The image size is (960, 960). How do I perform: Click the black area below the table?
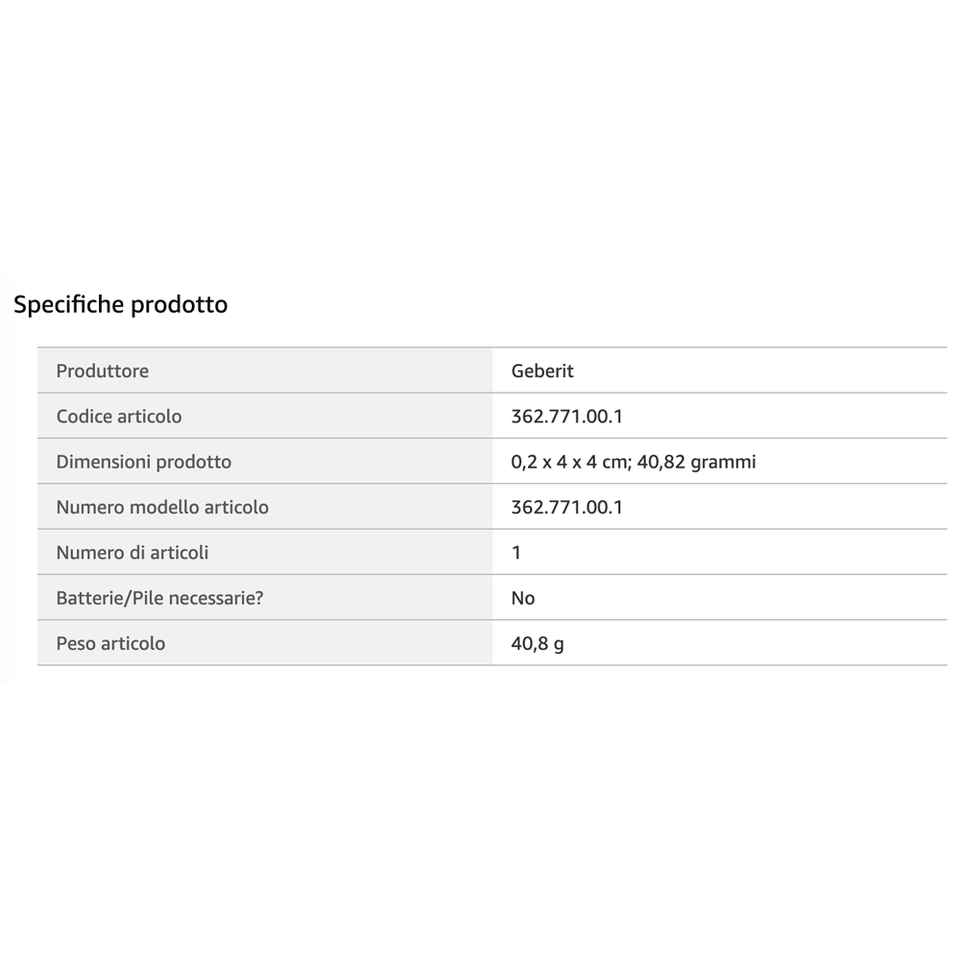(480, 820)
